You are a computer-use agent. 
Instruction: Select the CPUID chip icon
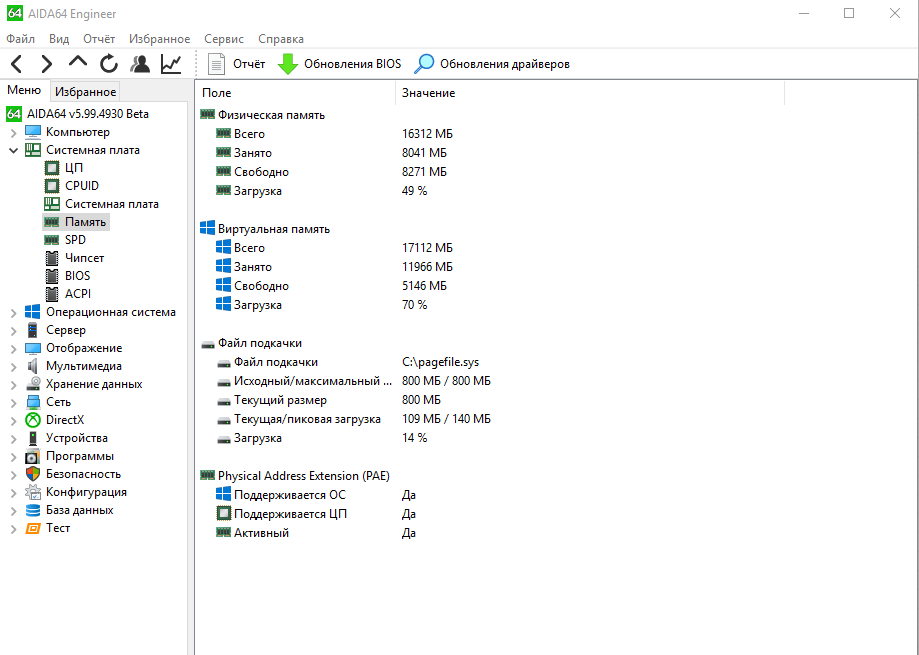pos(52,186)
